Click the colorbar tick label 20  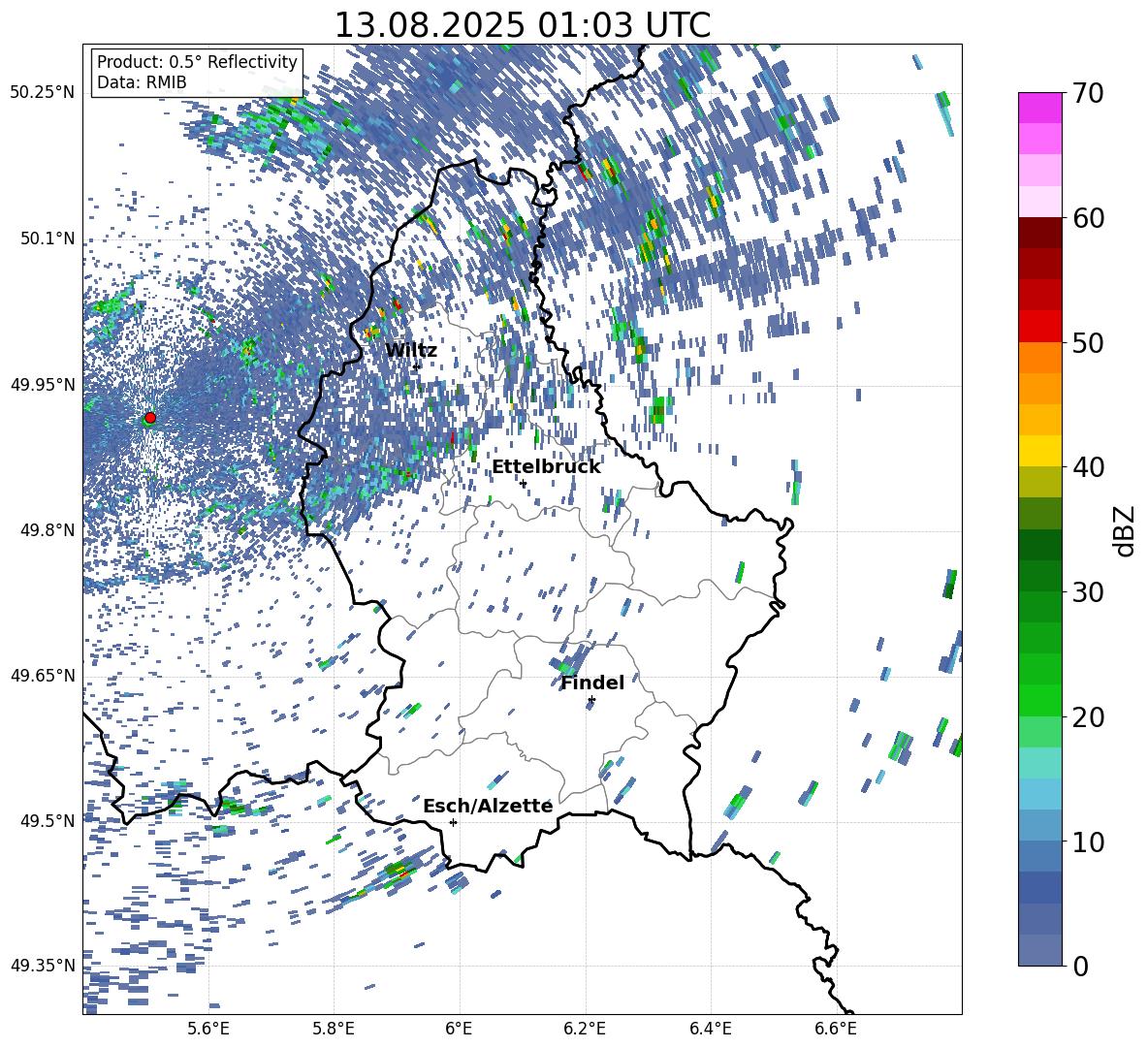coord(1088,716)
